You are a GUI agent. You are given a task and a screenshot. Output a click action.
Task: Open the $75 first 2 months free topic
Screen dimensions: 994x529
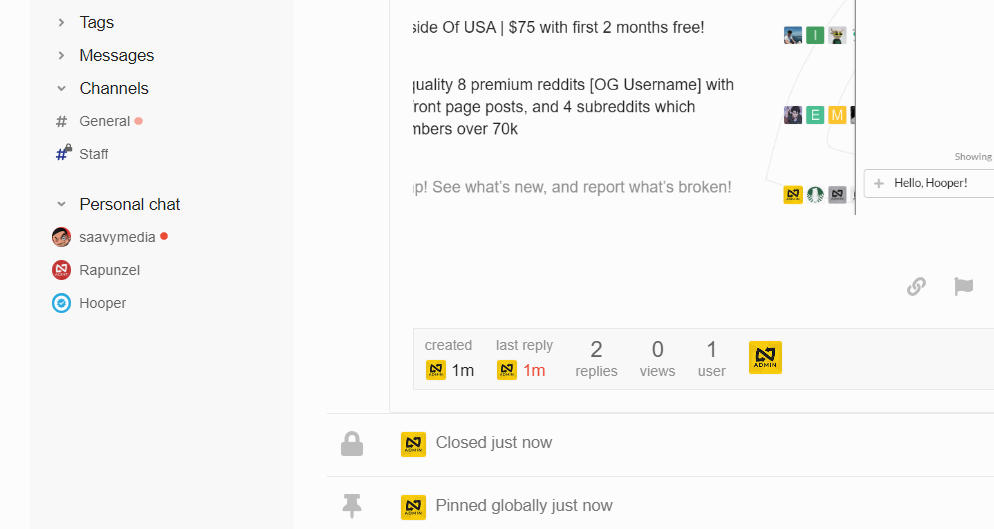pyautogui.click(x=558, y=28)
